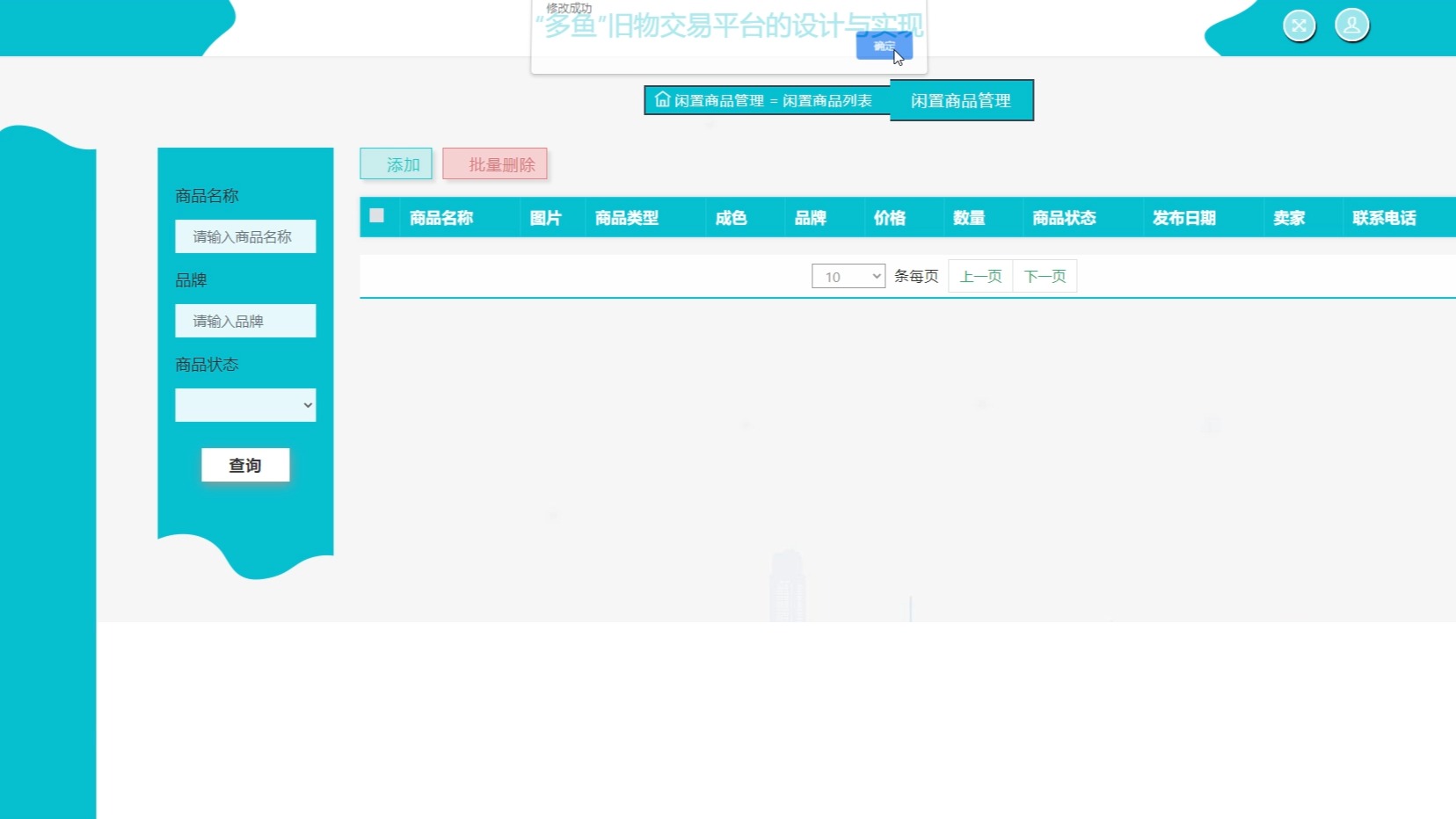The width and height of the screenshot is (1456, 819).
Task: Expand the 商品状态 status dropdown
Action: [245, 405]
